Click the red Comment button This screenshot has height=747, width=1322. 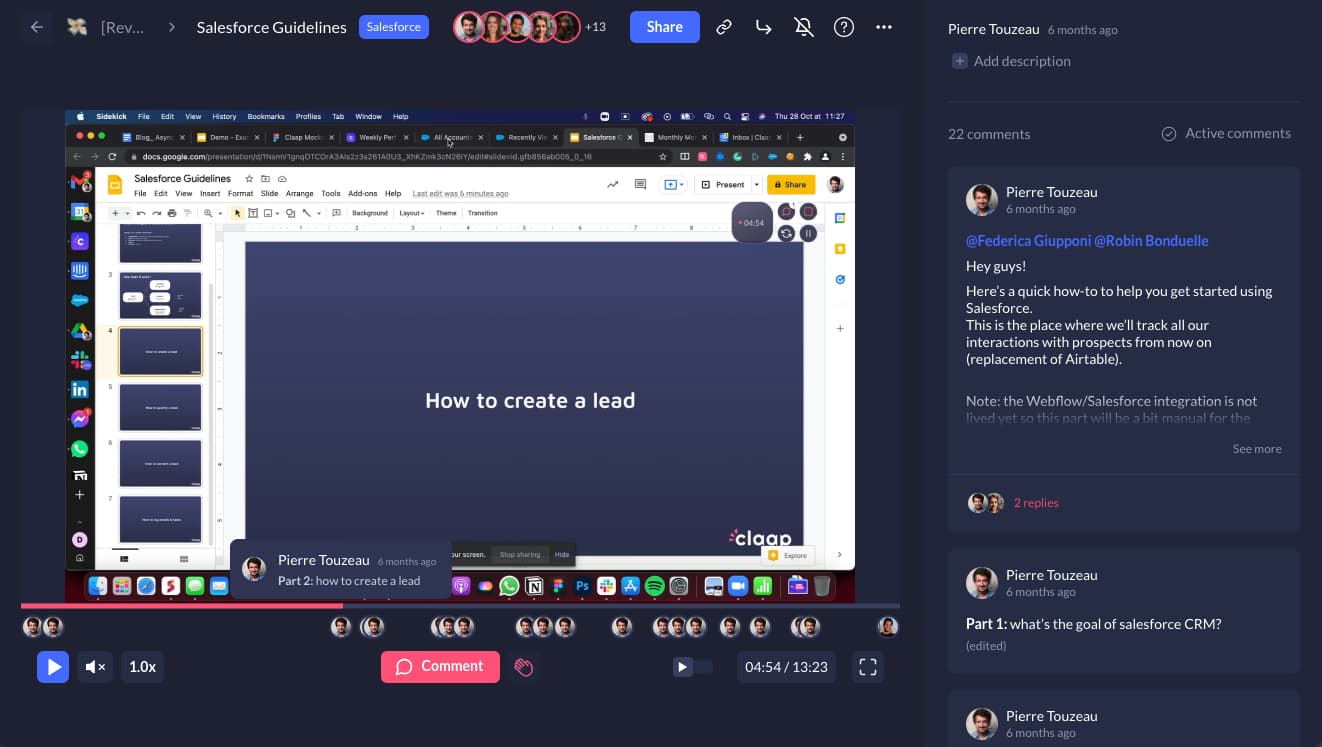tap(440, 666)
